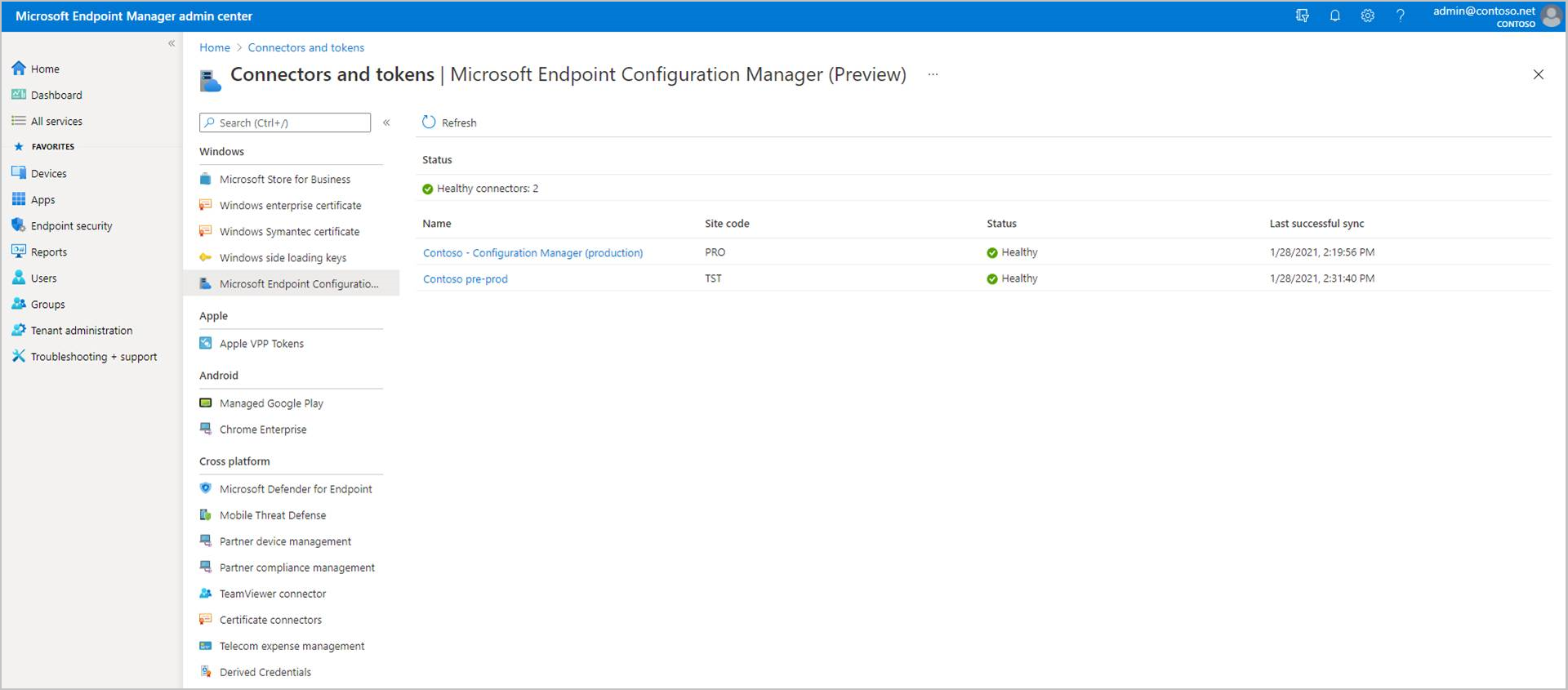Viewport: 1568px width, 690px height.
Task: Click the Search (Ctrl+/) field
Action: tap(284, 122)
